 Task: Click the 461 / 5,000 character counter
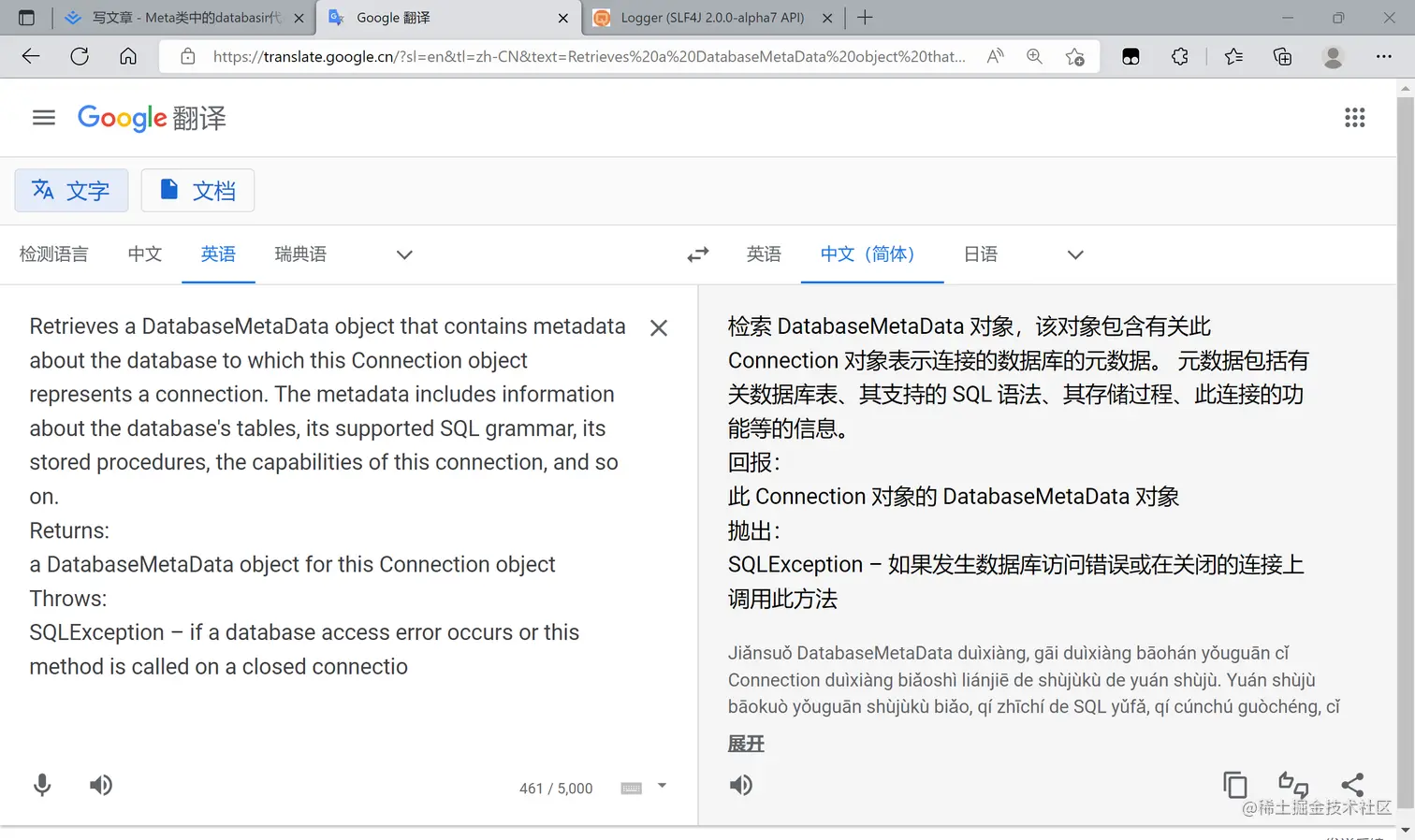coord(556,789)
